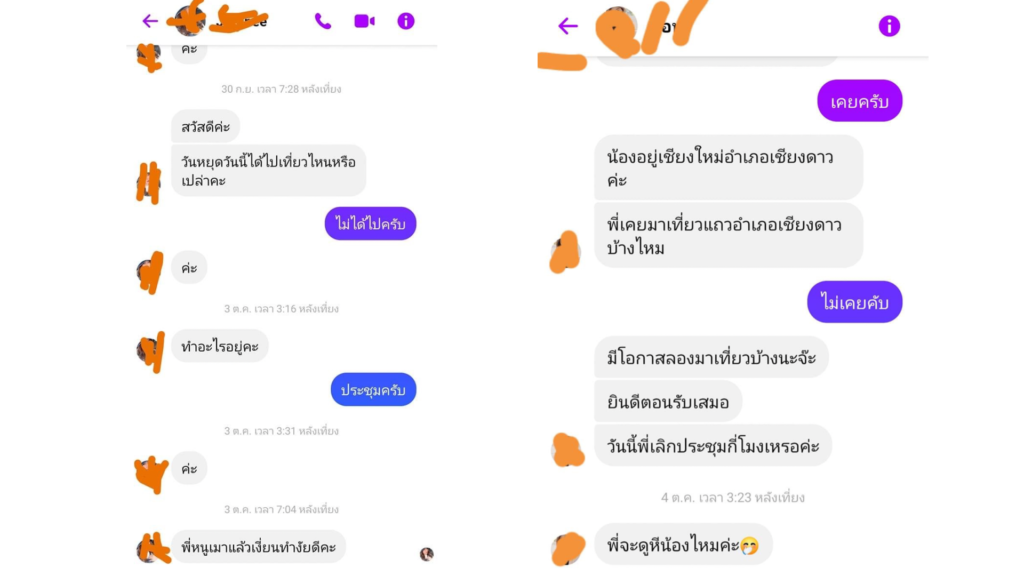1024x576 pixels.
Task: Start a voice call from phone icon
Action: 323,21
